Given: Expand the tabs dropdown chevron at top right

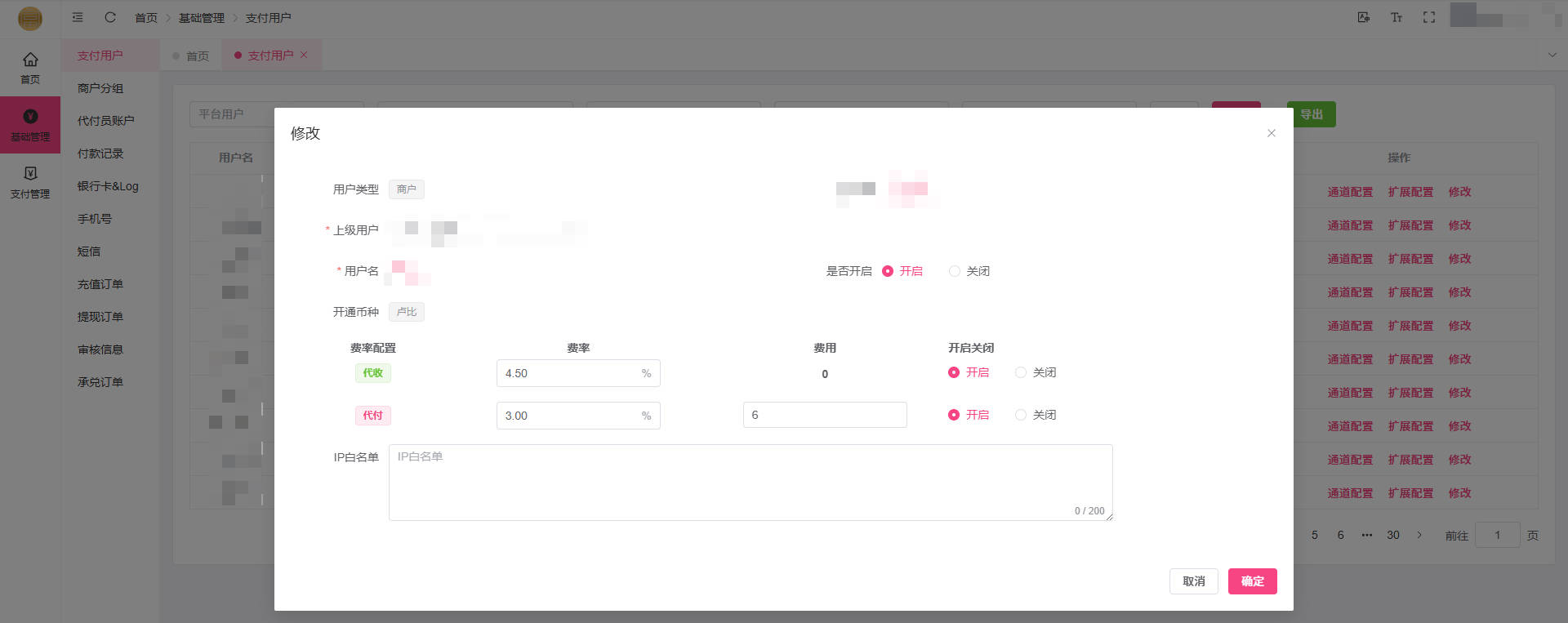Looking at the screenshot, I should tap(1552, 55).
